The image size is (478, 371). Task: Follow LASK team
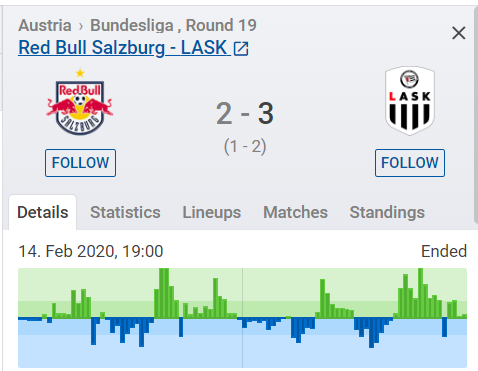pyautogui.click(x=410, y=163)
